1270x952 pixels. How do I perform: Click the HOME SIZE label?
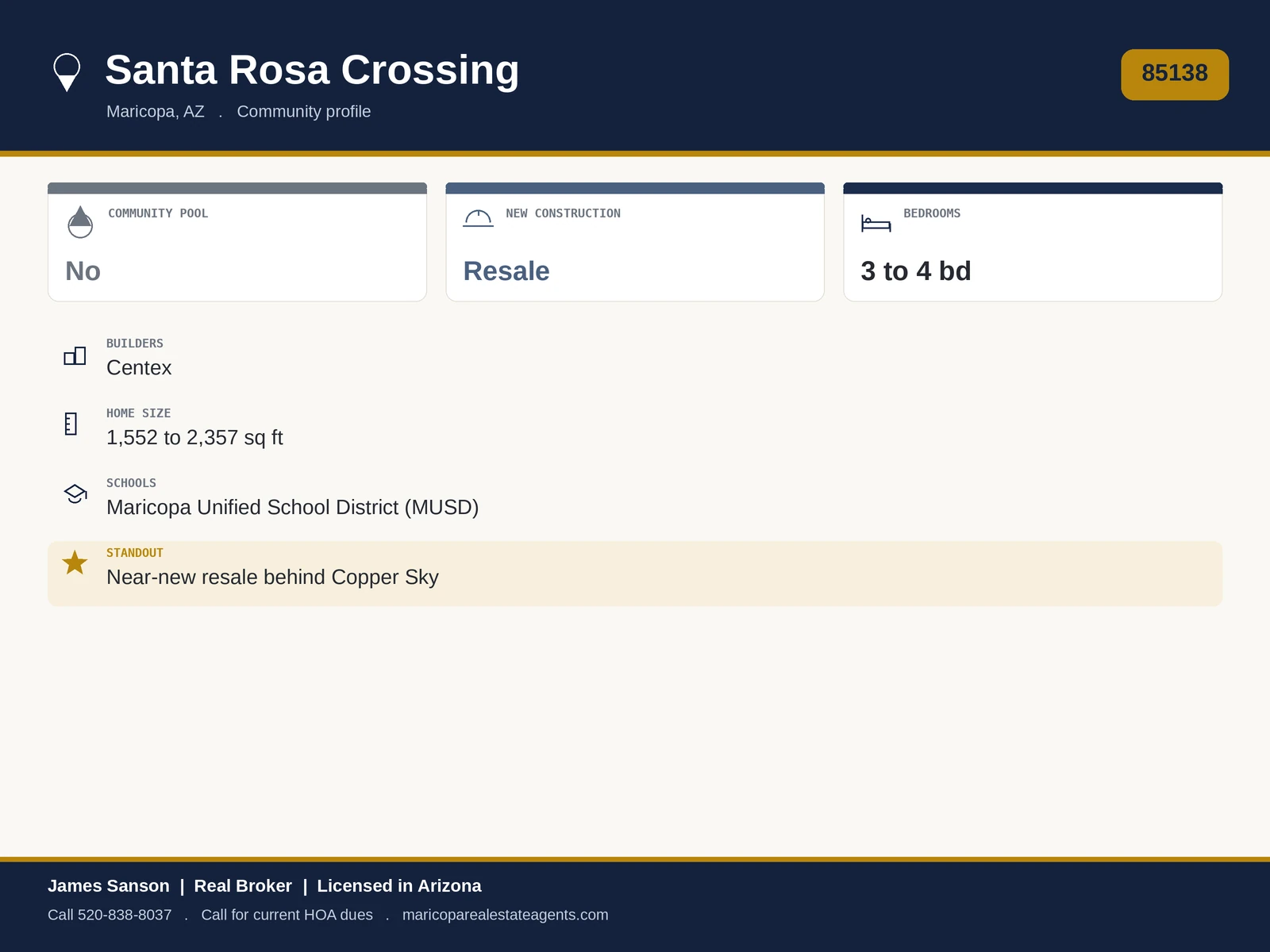(139, 413)
